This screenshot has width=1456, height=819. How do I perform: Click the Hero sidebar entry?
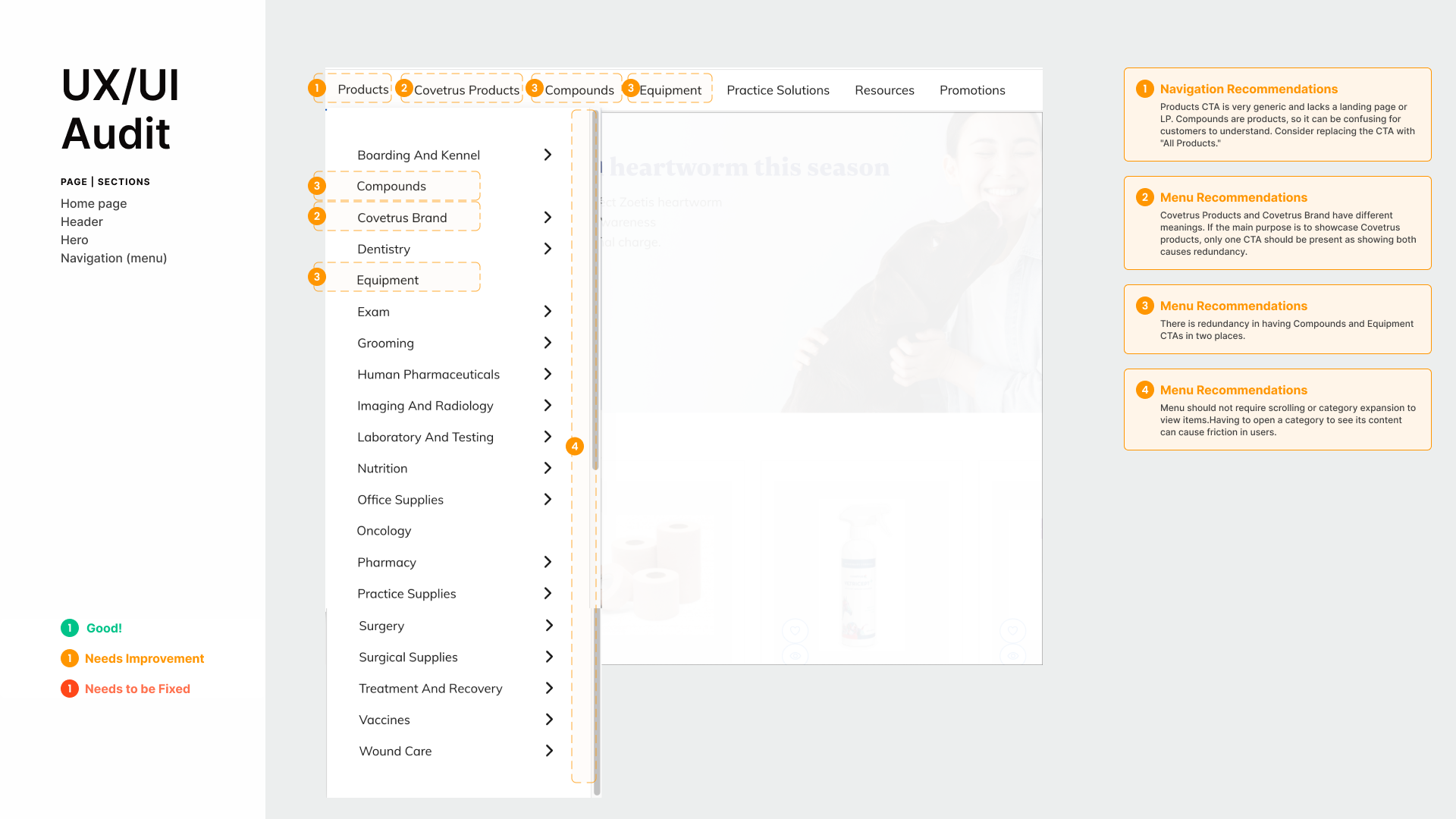74,240
